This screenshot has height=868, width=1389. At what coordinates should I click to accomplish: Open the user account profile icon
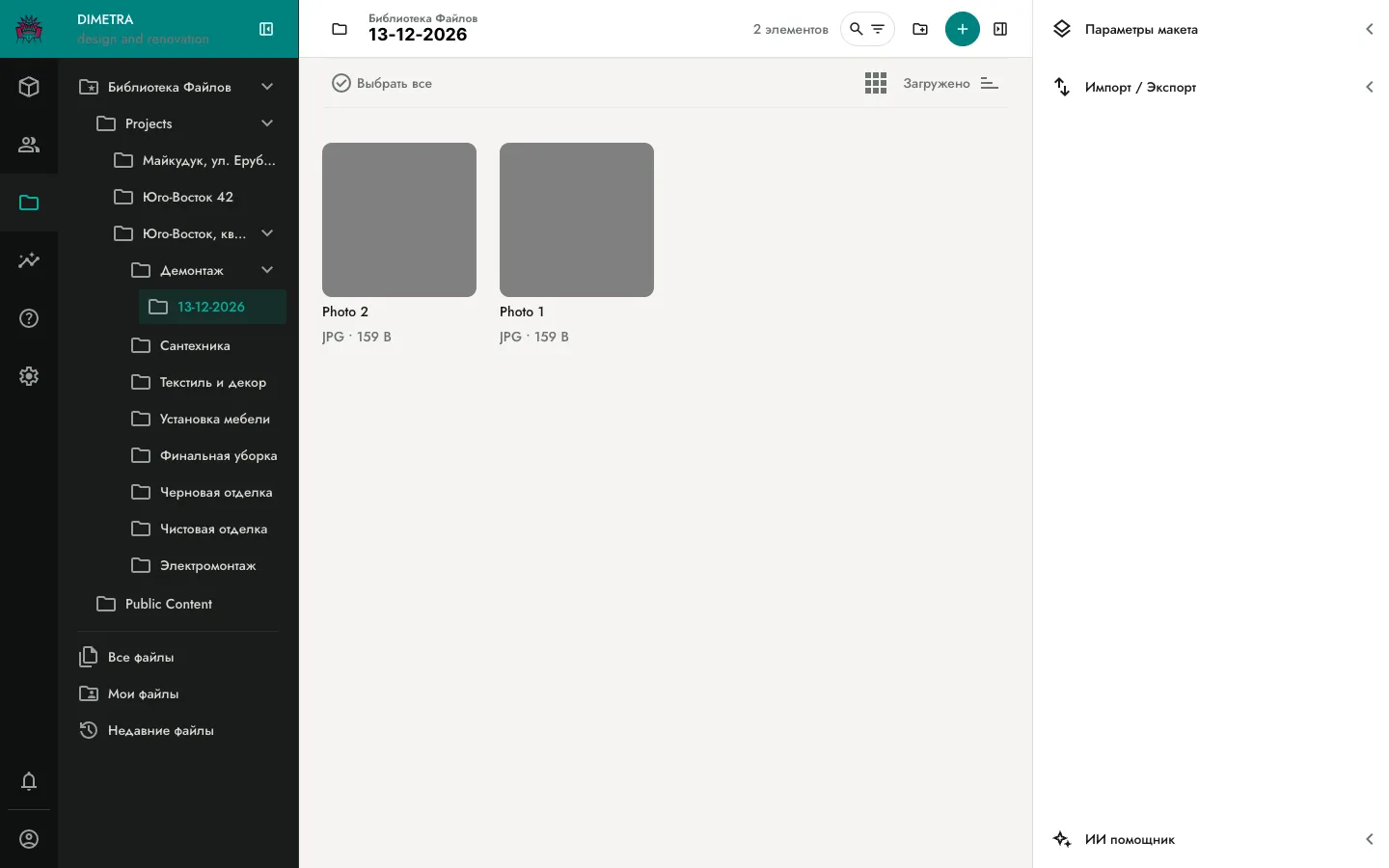(x=29, y=839)
